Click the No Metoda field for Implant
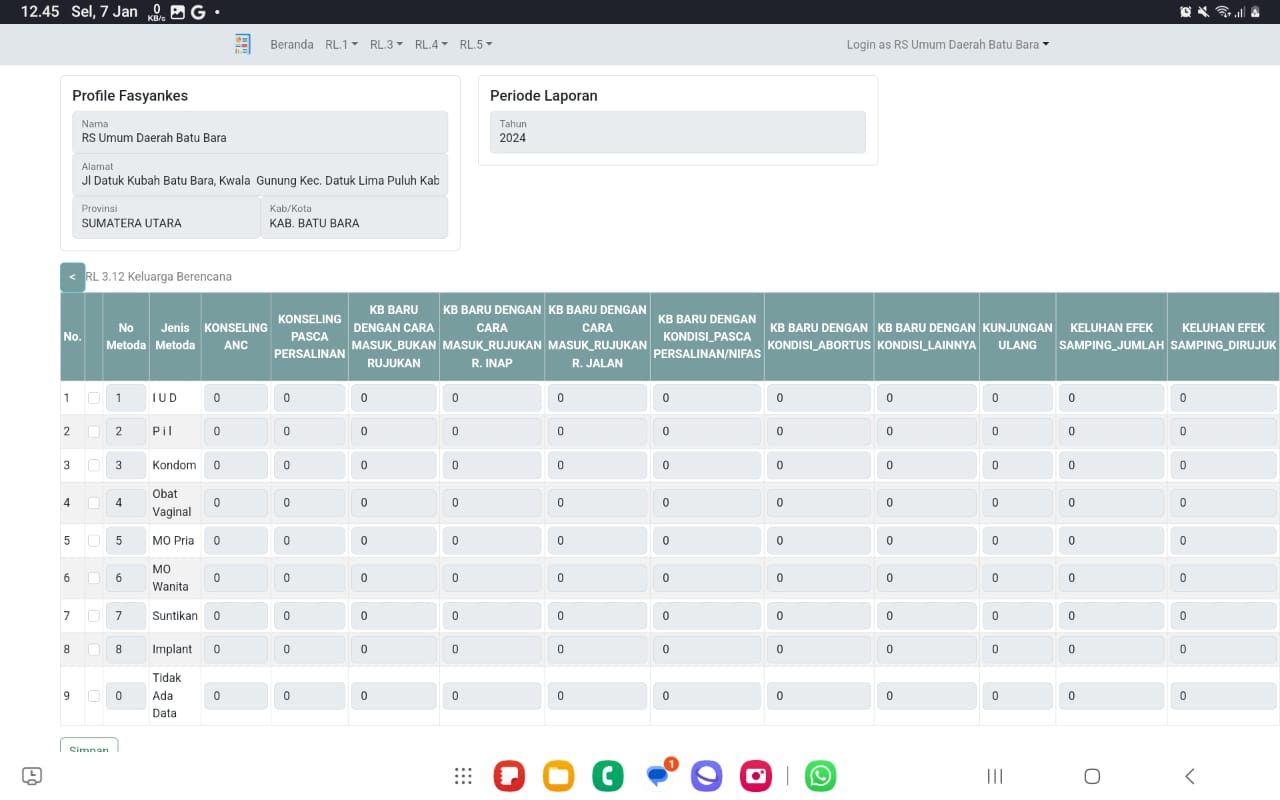The image size is (1280, 800). (x=125, y=649)
